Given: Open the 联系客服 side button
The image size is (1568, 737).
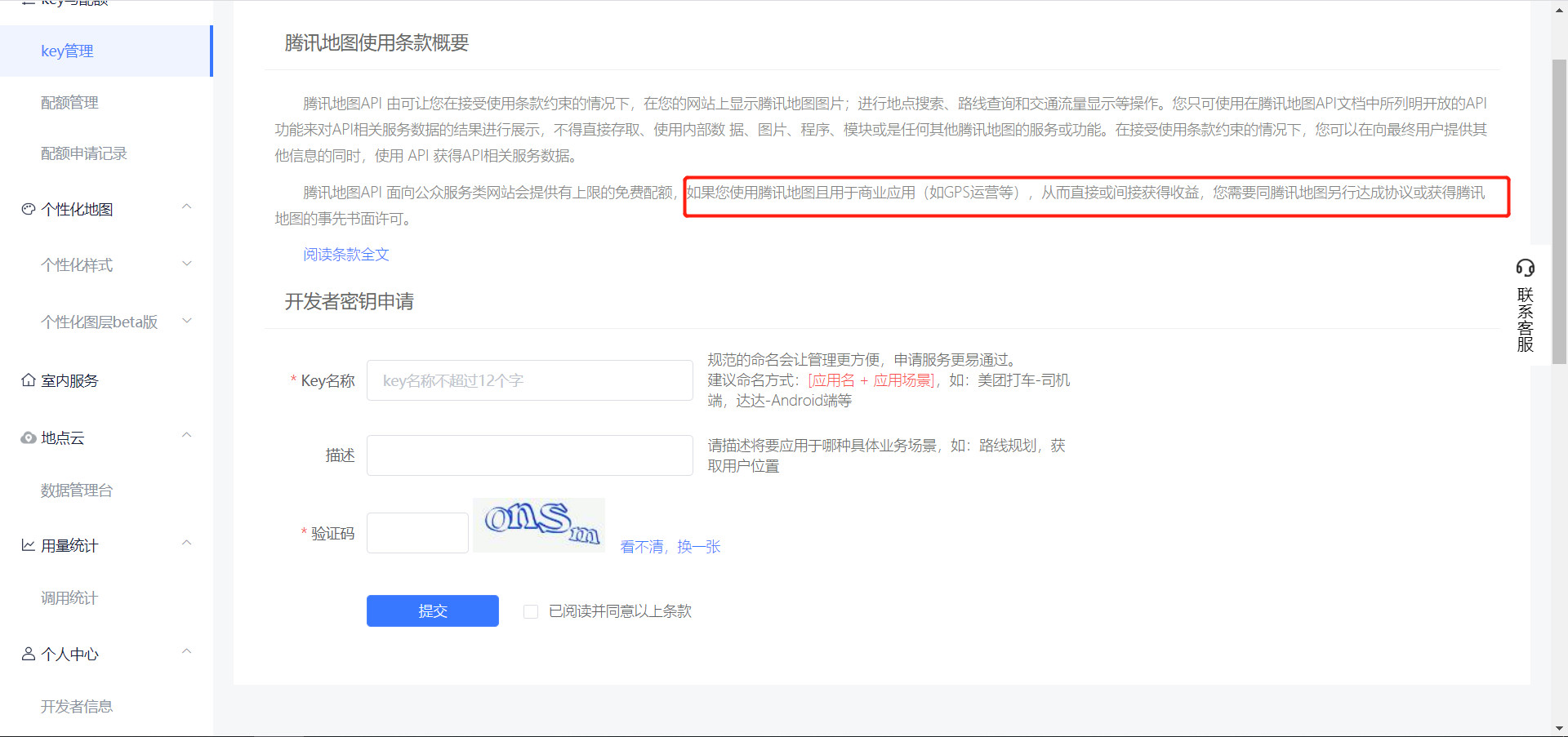Looking at the screenshot, I should pyautogui.click(x=1526, y=305).
